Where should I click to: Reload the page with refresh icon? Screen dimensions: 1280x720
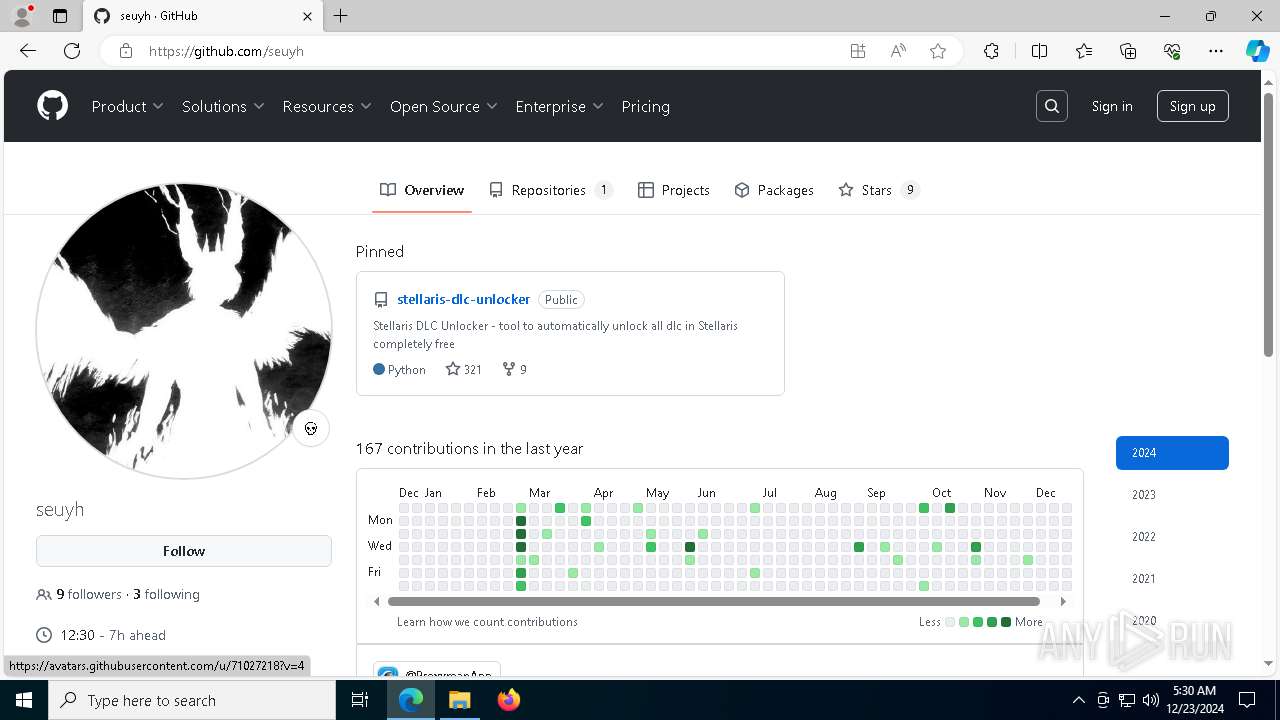[72, 51]
